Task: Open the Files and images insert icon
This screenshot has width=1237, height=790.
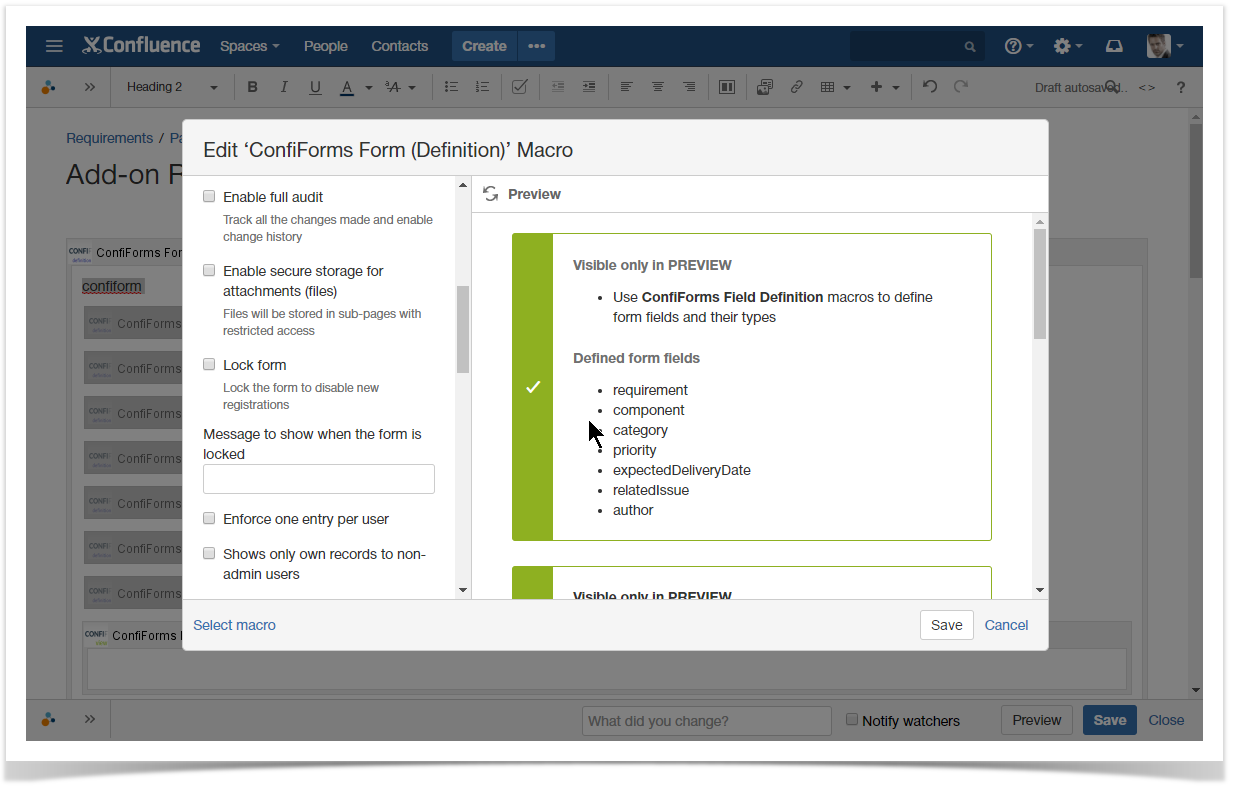Action: 764,87
